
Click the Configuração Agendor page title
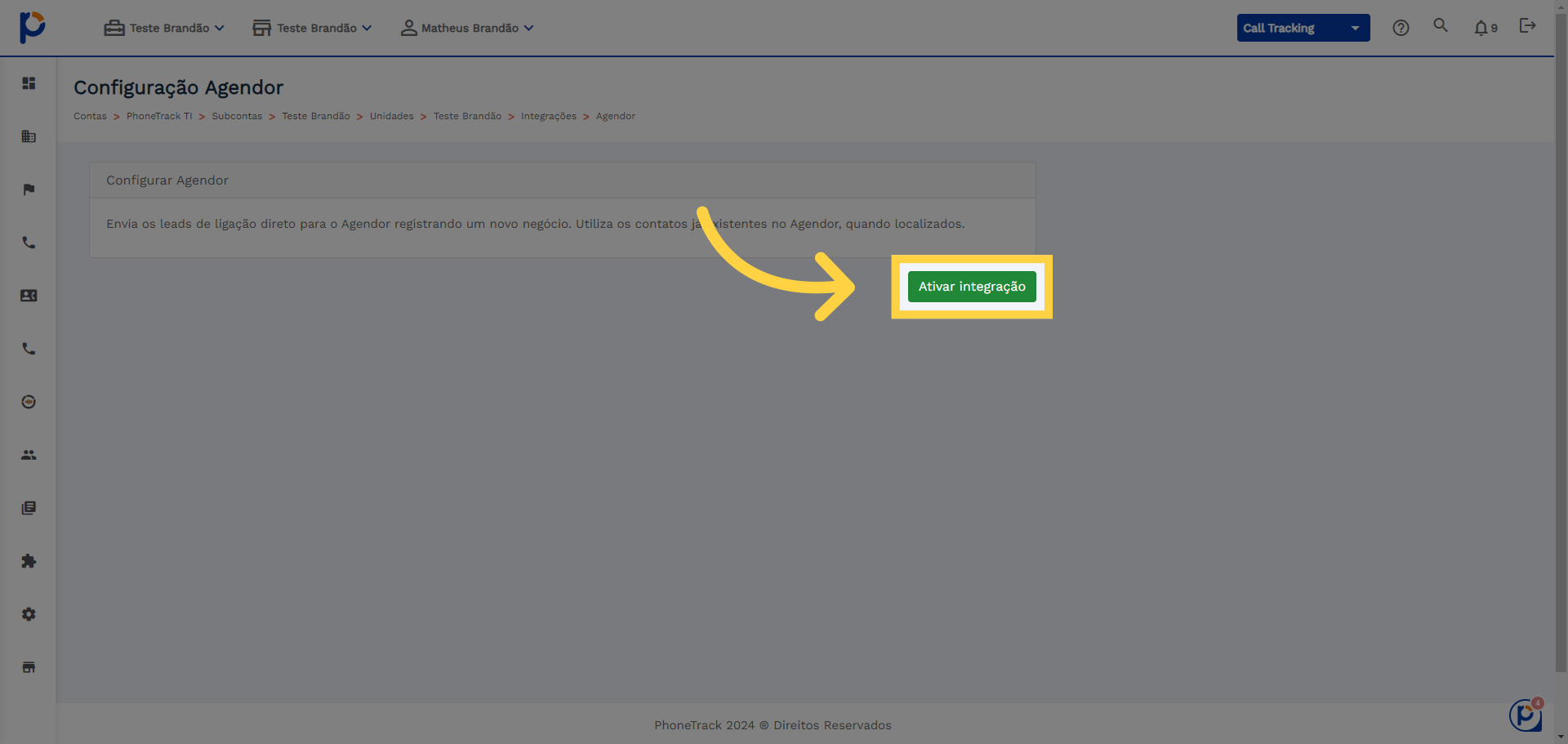click(179, 87)
